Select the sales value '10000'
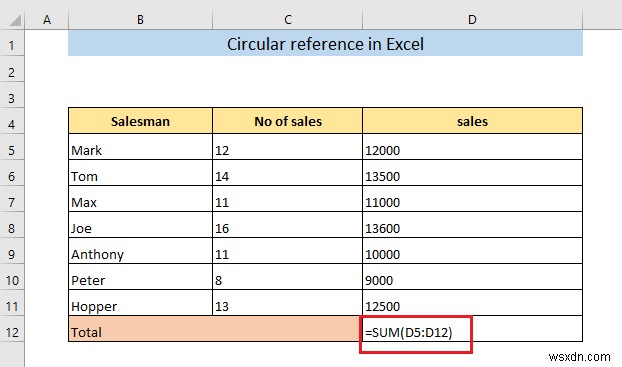The image size is (622, 367). pyautogui.click(x=472, y=251)
